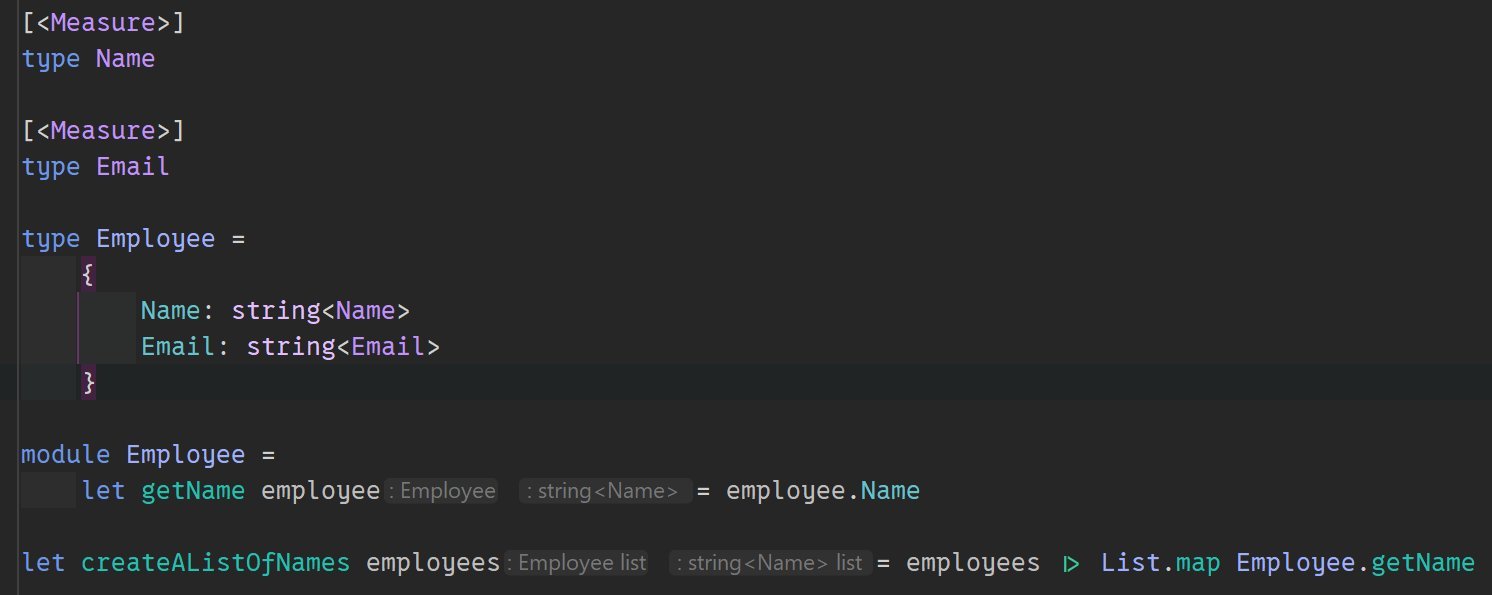Click map in the List.map call
1492x595 pixels.
pyautogui.click(x=1198, y=563)
